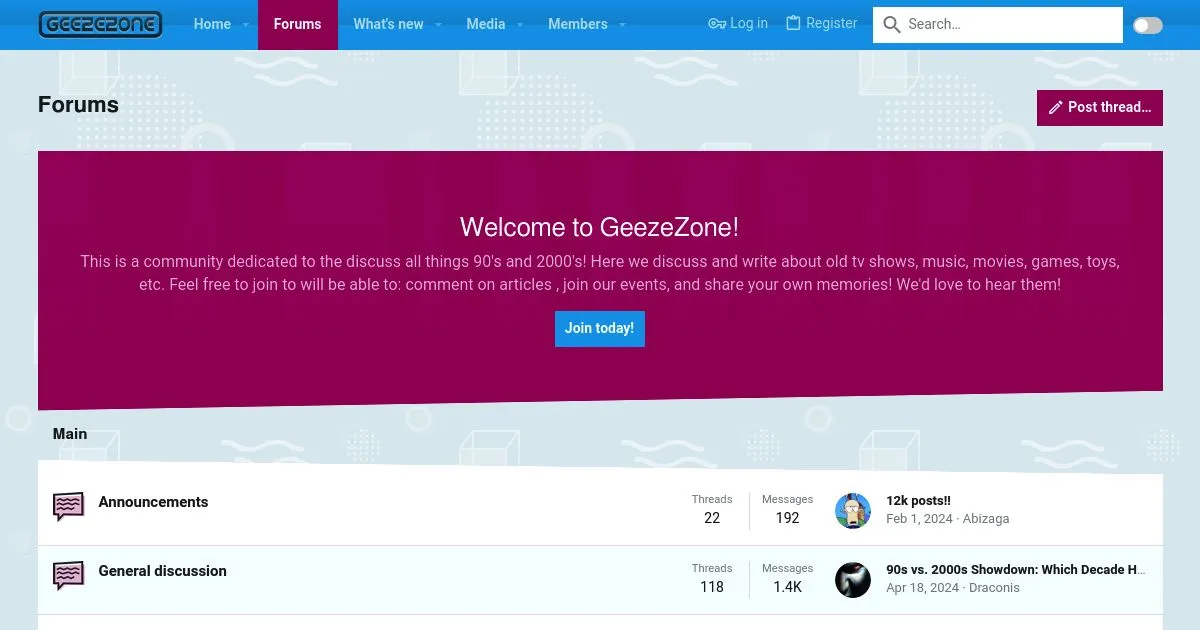
Task: Click the Draconis username
Action: click(x=993, y=588)
